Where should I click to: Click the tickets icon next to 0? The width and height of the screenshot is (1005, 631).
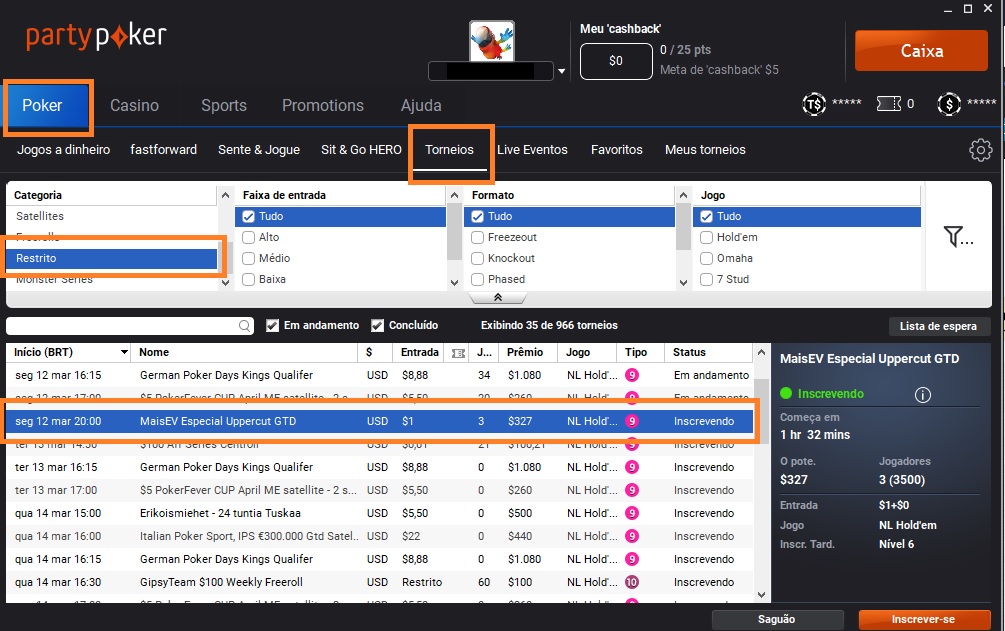pyautogui.click(x=888, y=103)
